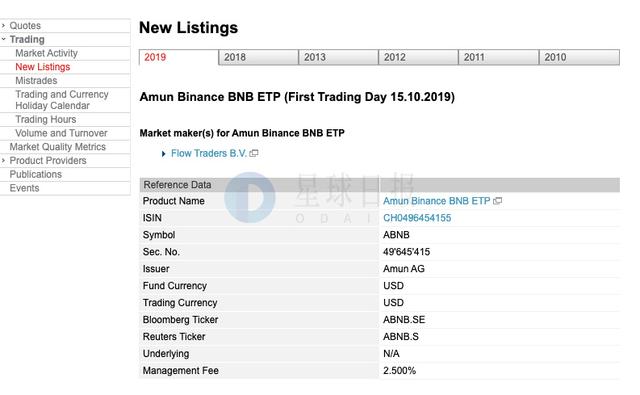Viewport: 640px width, 395px height.
Task: Switch to the 2018 tab
Action: tap(258, 57)
